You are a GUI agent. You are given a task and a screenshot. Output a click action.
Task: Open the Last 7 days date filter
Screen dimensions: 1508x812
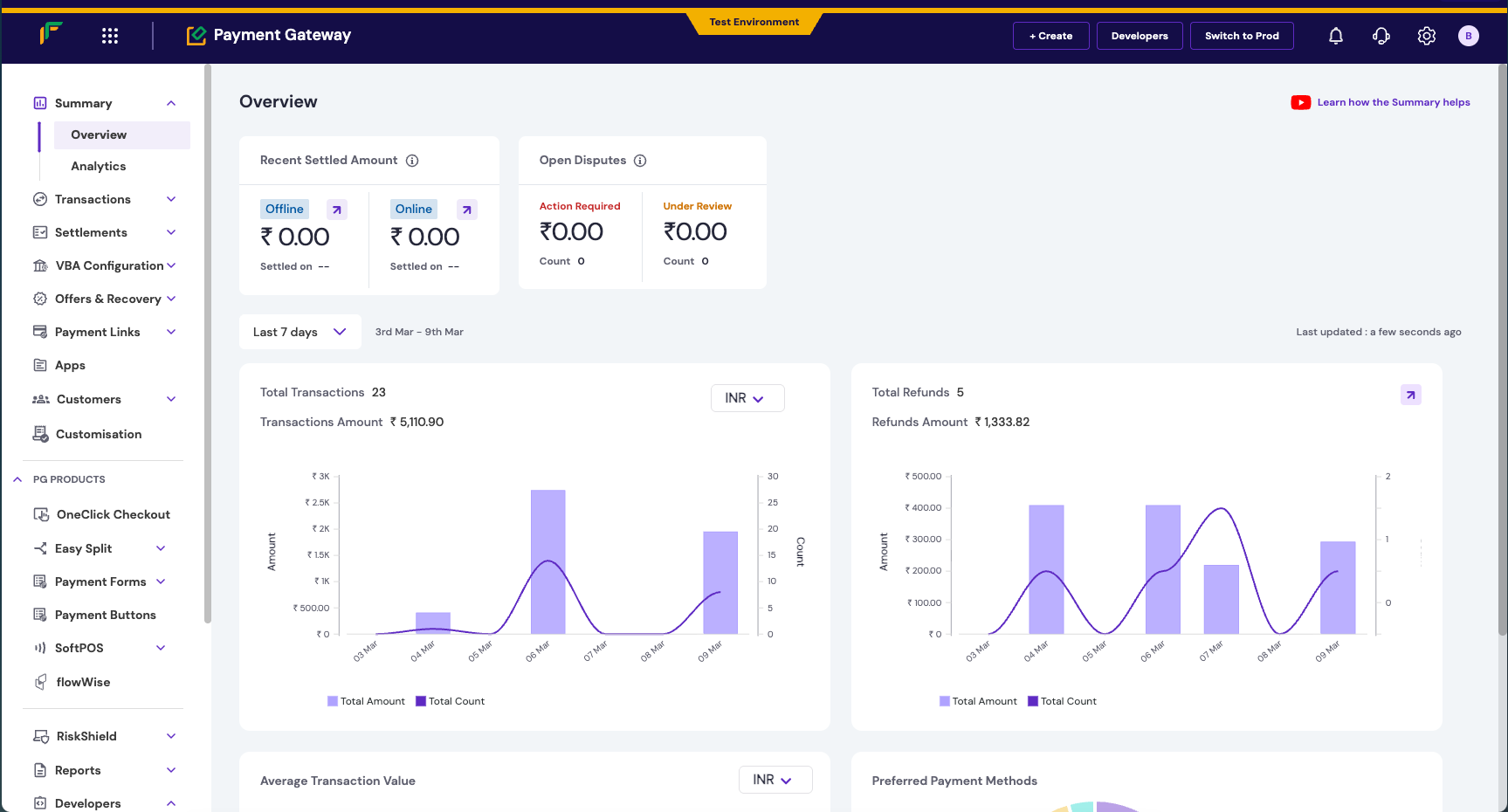(300, 332)
